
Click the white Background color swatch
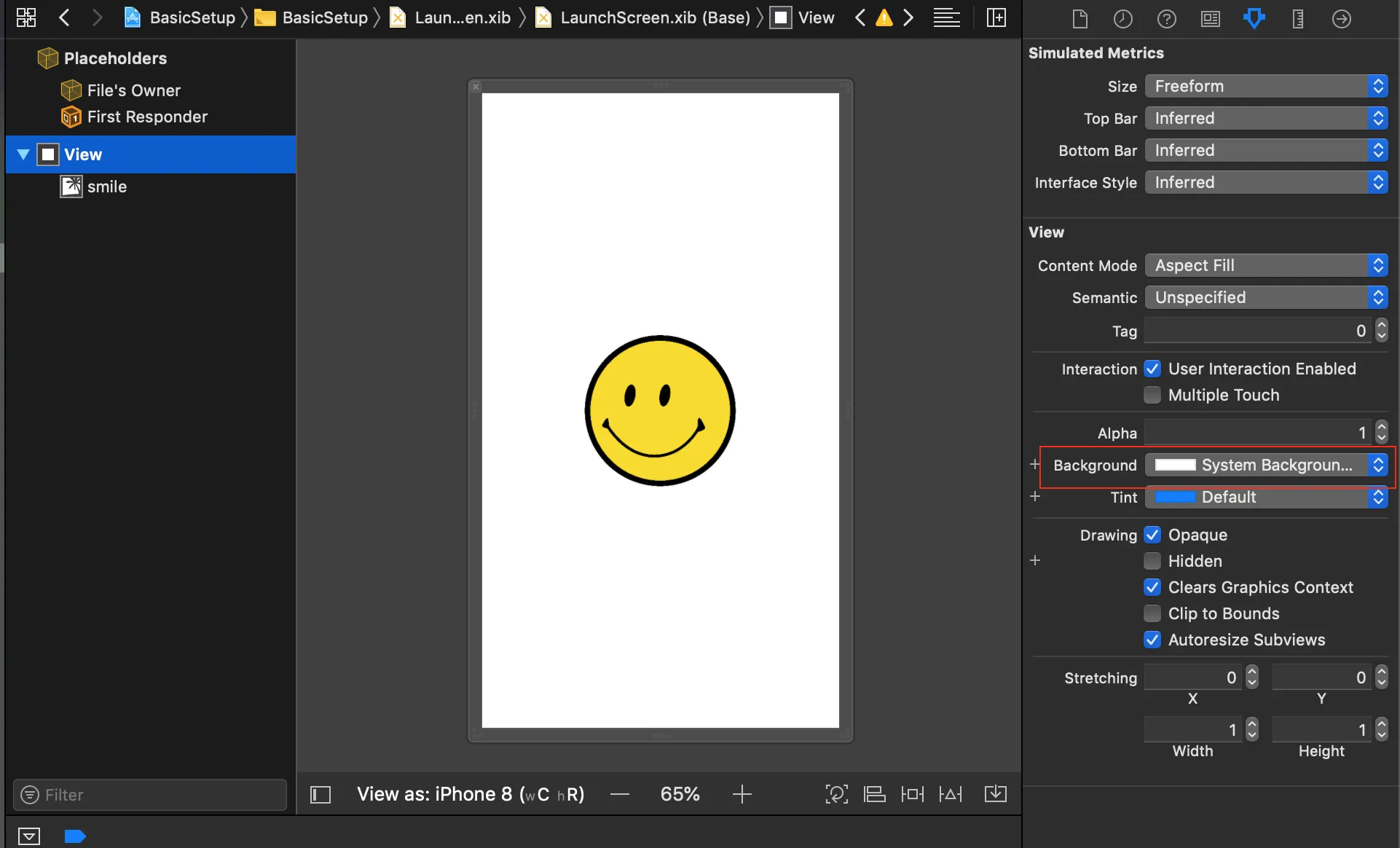pyautogui.click(x=1175, y=465)
